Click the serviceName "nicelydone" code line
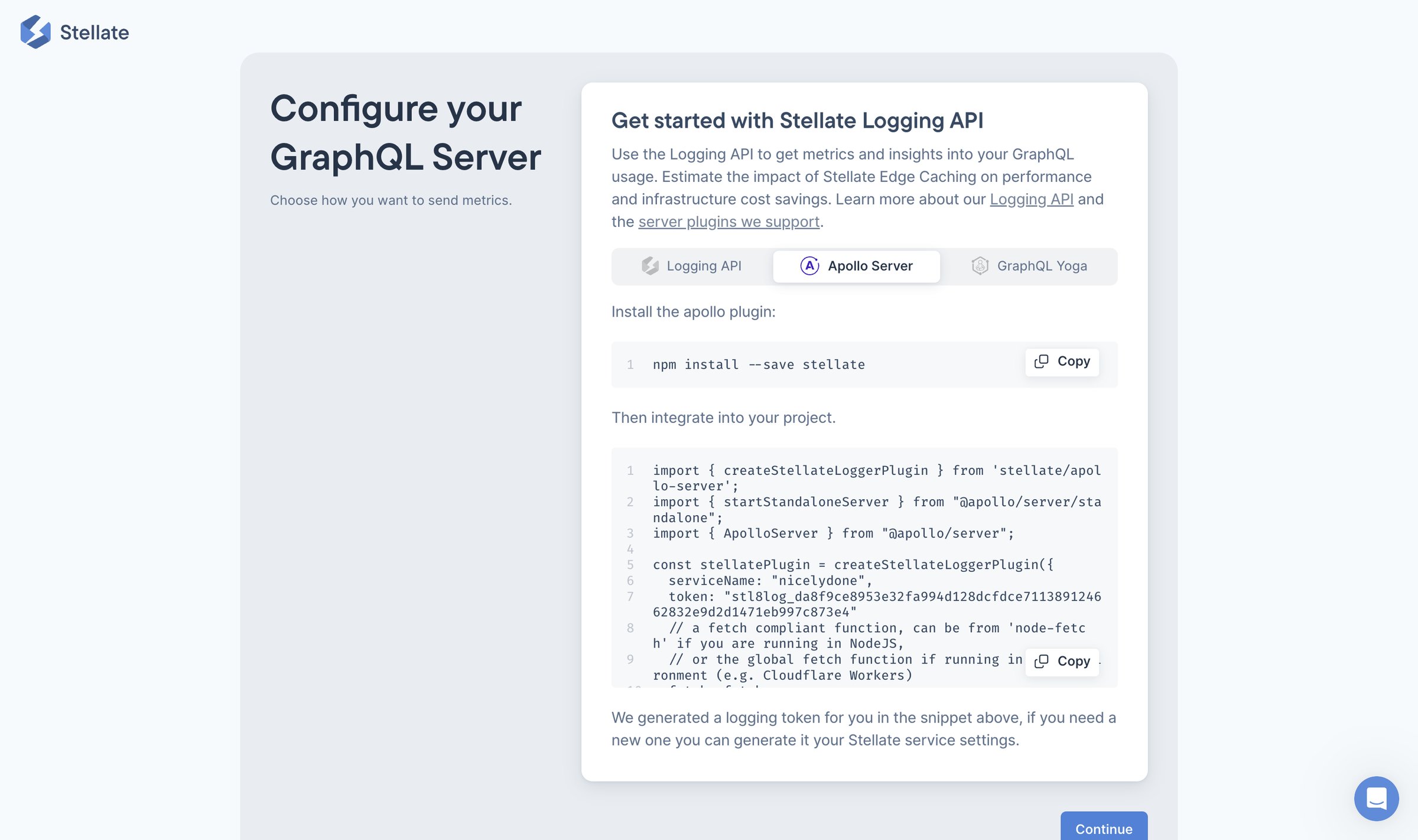 tap(770, 581)
